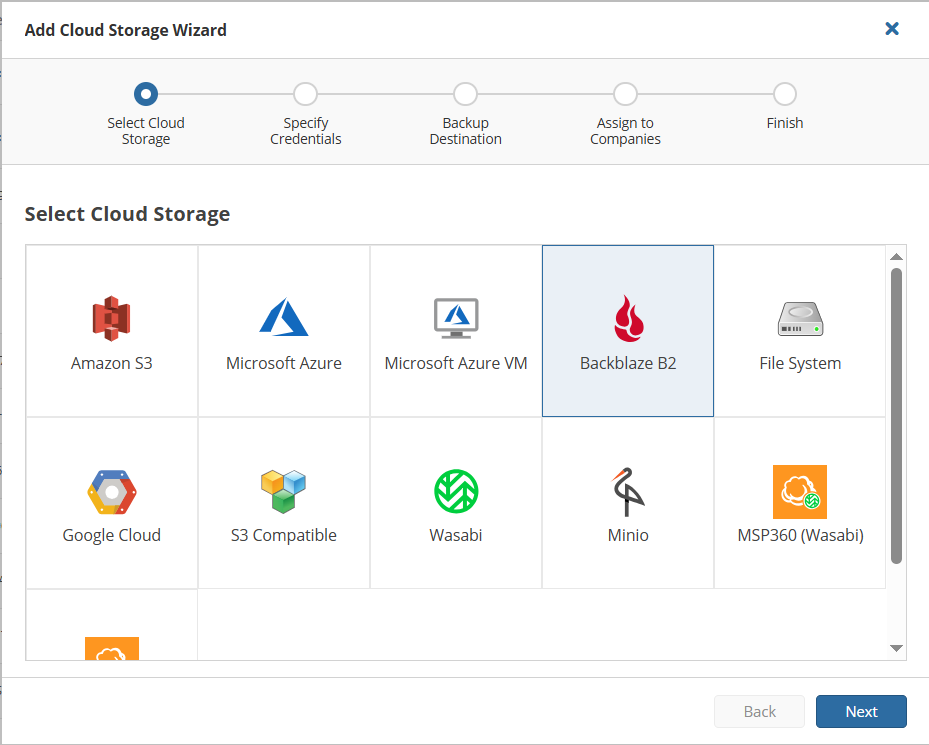
Task: Click the storage list scrollbar thumb
Action: pos(896,416)
